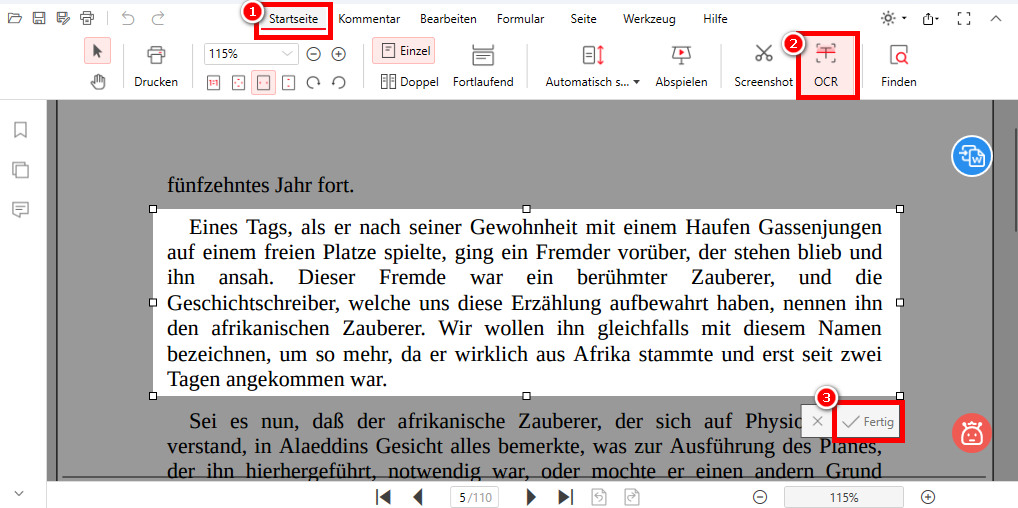1018x508 pixels.
Task: Go to the next page
Action: (x=532, y=497)
